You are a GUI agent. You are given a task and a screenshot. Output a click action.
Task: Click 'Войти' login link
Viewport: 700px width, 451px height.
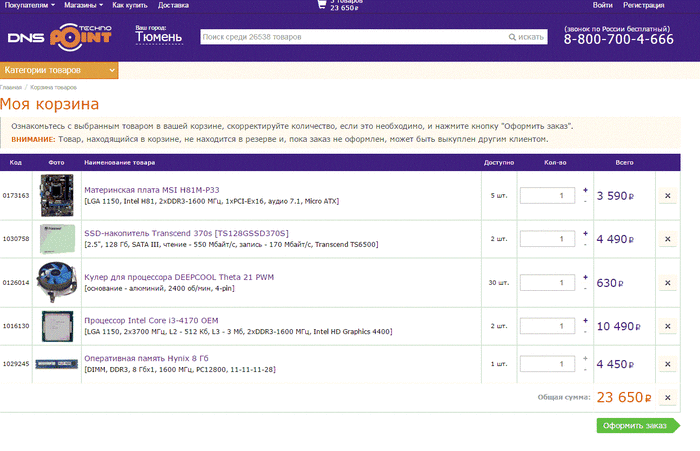point(602,5)
